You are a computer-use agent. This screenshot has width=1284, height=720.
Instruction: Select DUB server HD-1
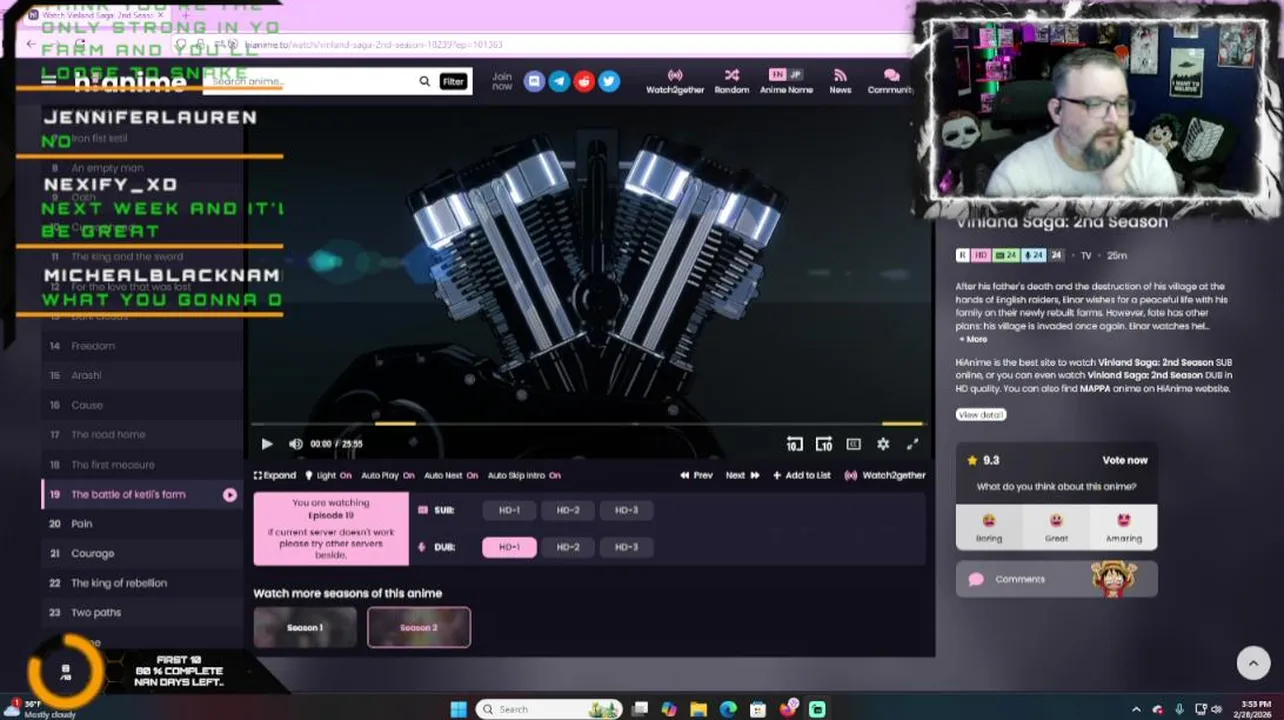pos(509,547)
